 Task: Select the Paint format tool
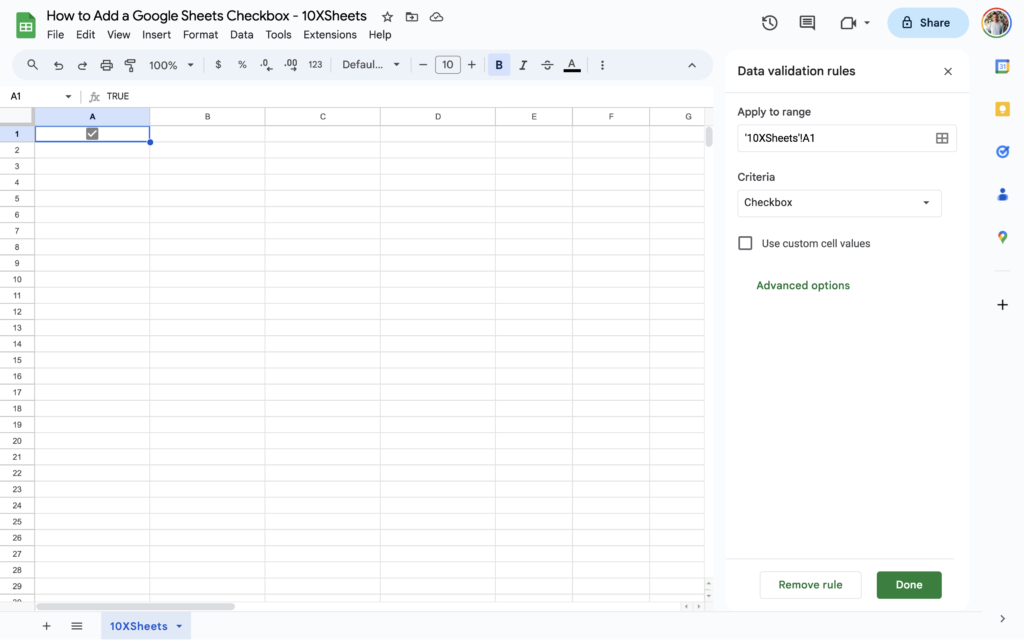[130, 64]
